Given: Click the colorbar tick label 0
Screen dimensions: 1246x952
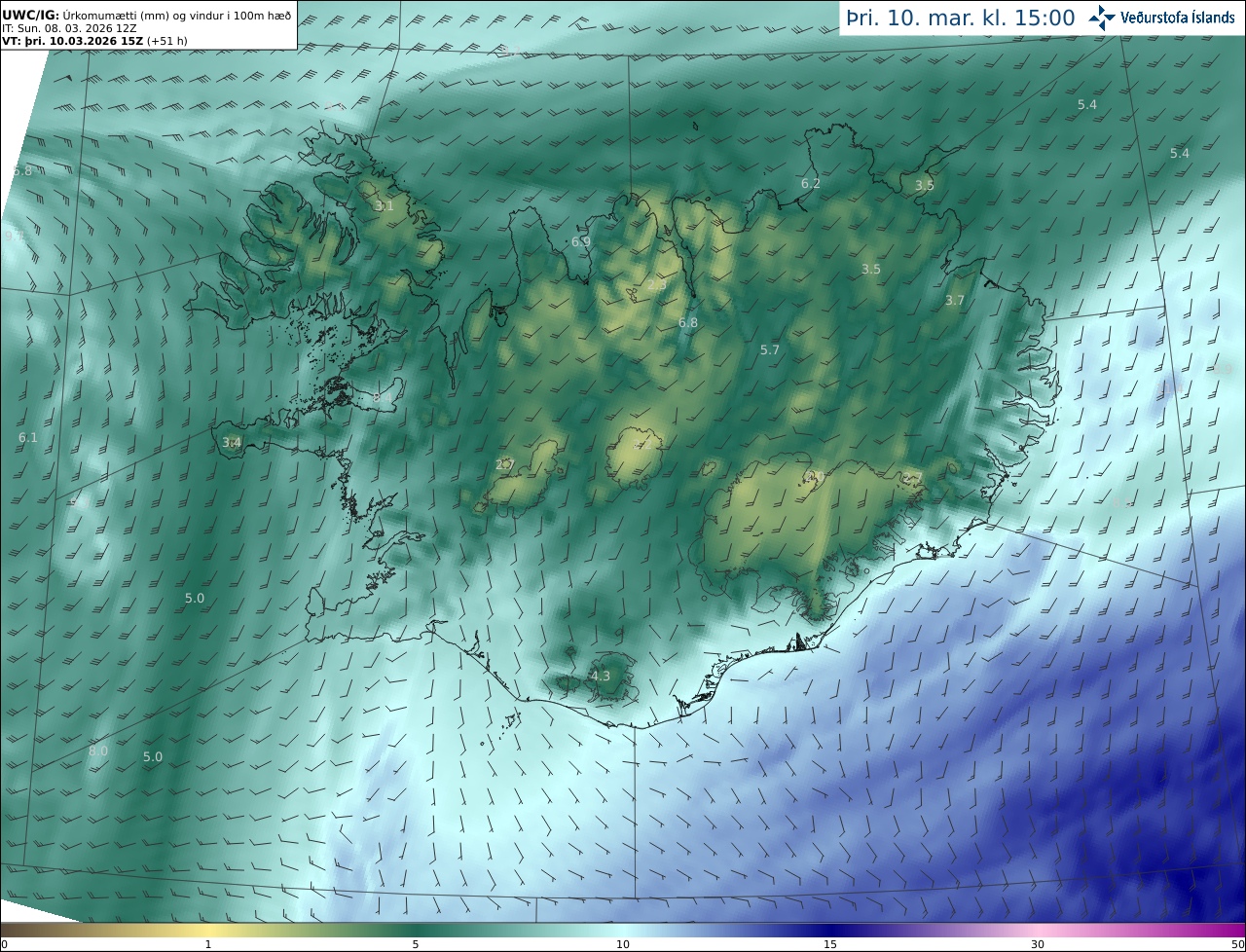Looking at the screenshot, I should tap(4, 944).
